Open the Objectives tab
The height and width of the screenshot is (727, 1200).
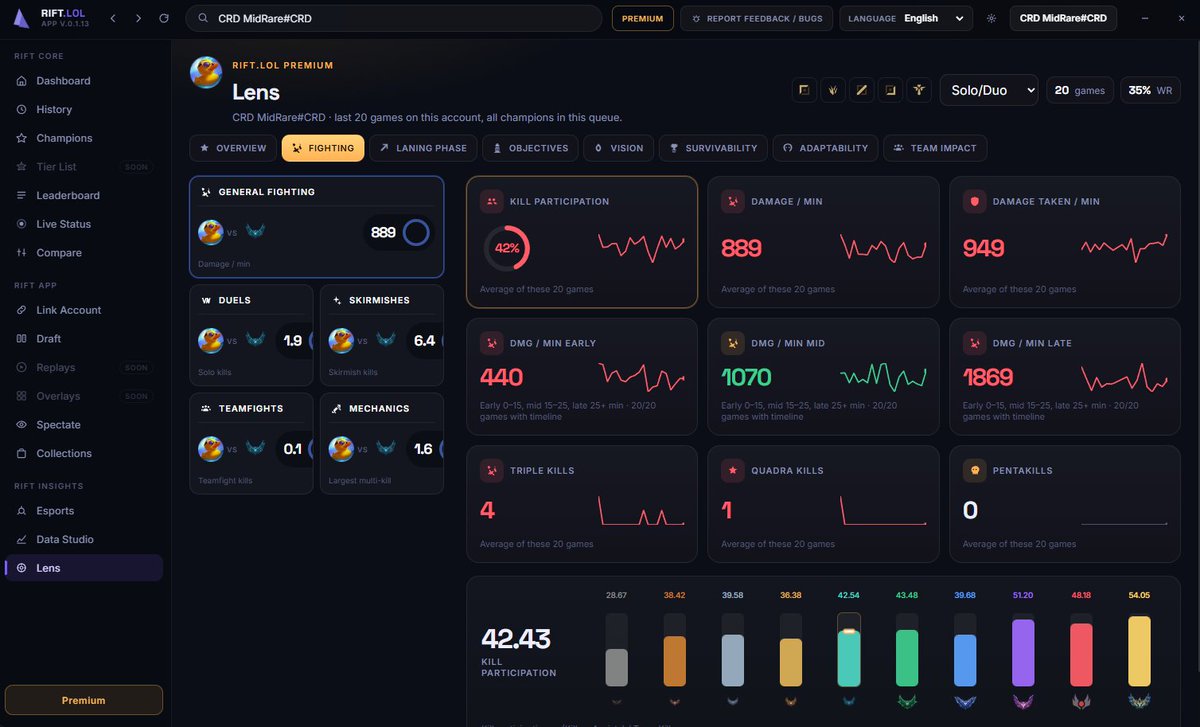point(530,148)
